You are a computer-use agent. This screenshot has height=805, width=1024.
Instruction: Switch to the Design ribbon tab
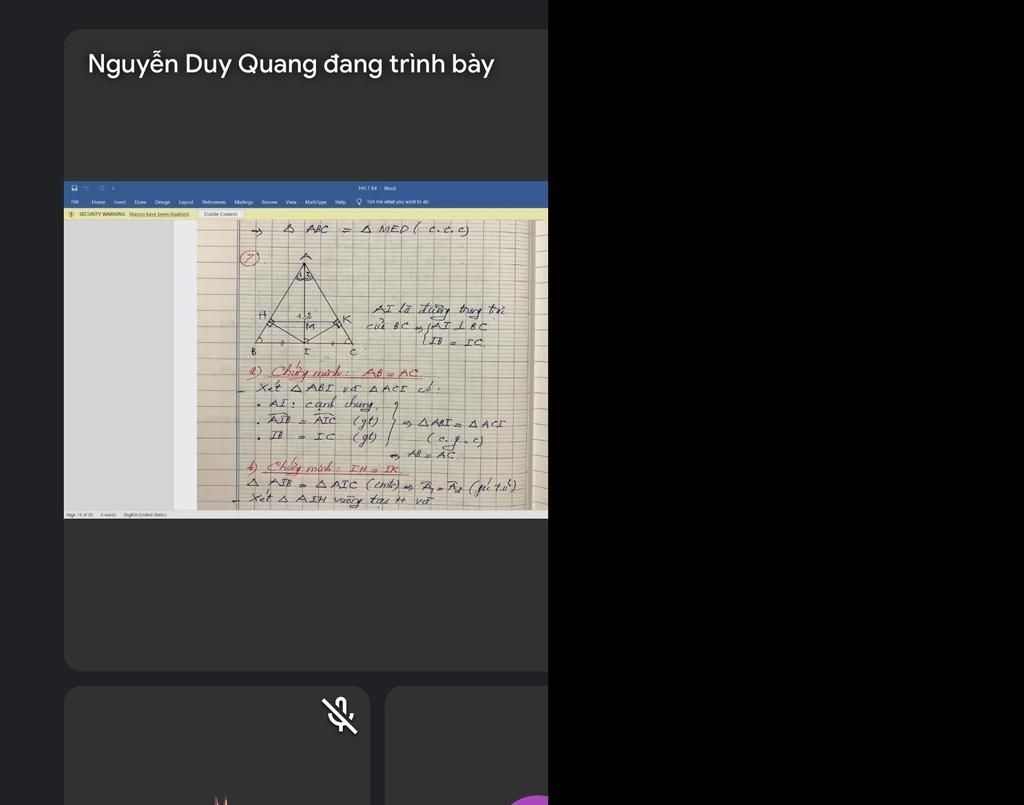pos(163,202)
